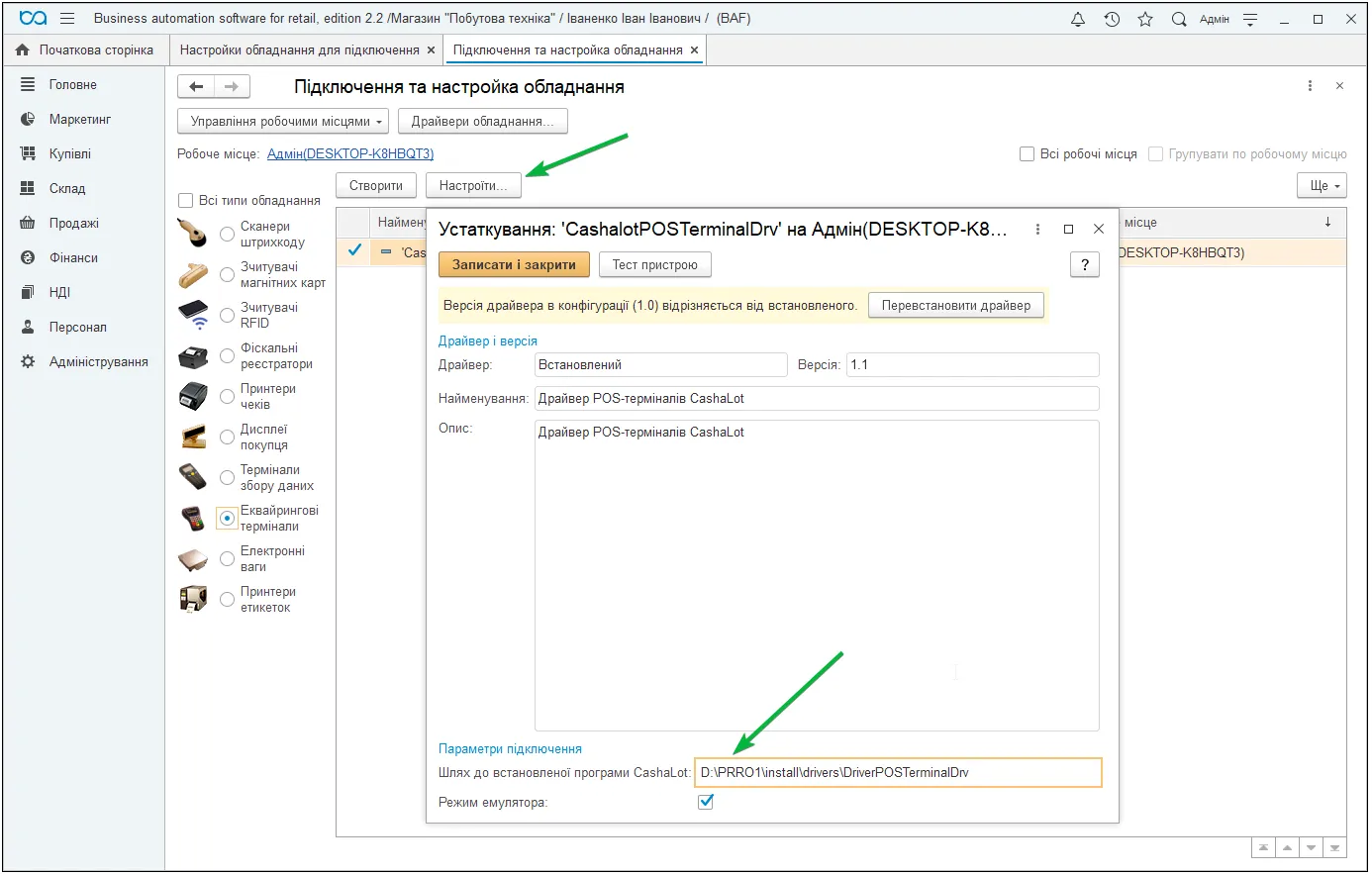Click the electronic scales device icon
Viewport: 1372px width, 876px height.
tap(193, 559)
